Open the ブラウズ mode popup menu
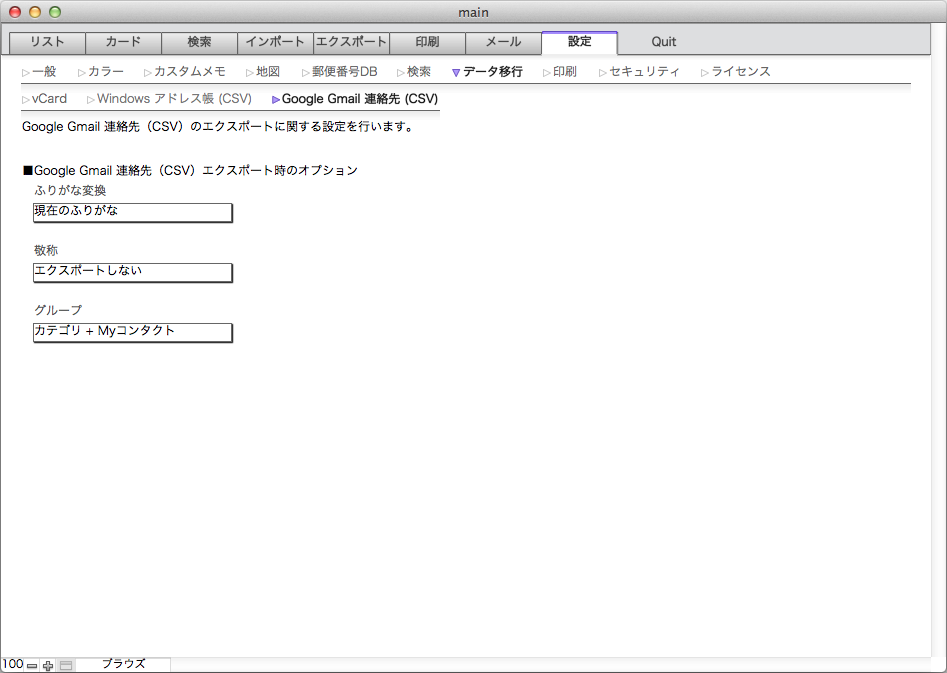 click(x=123, y=664)
